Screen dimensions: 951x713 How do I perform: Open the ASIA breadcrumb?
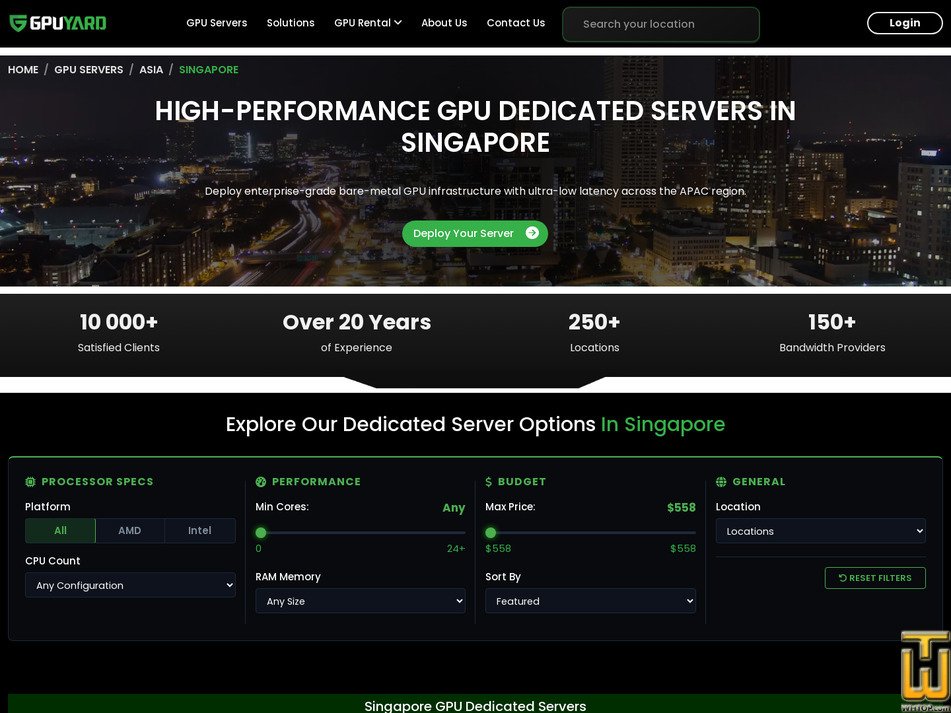click(x=151, y=70)
